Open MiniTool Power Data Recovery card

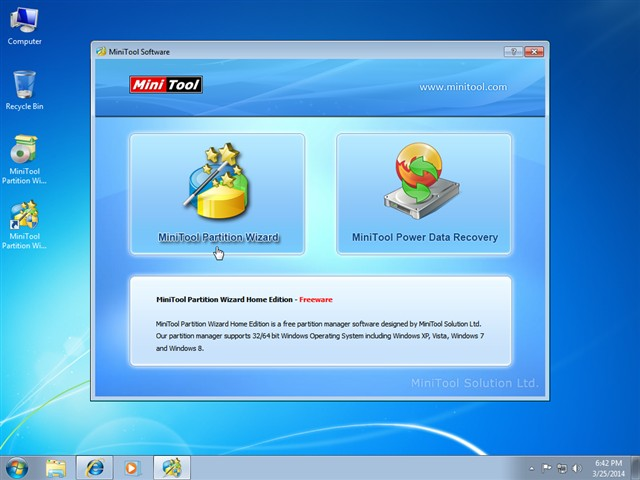click(x=424, y=194)
